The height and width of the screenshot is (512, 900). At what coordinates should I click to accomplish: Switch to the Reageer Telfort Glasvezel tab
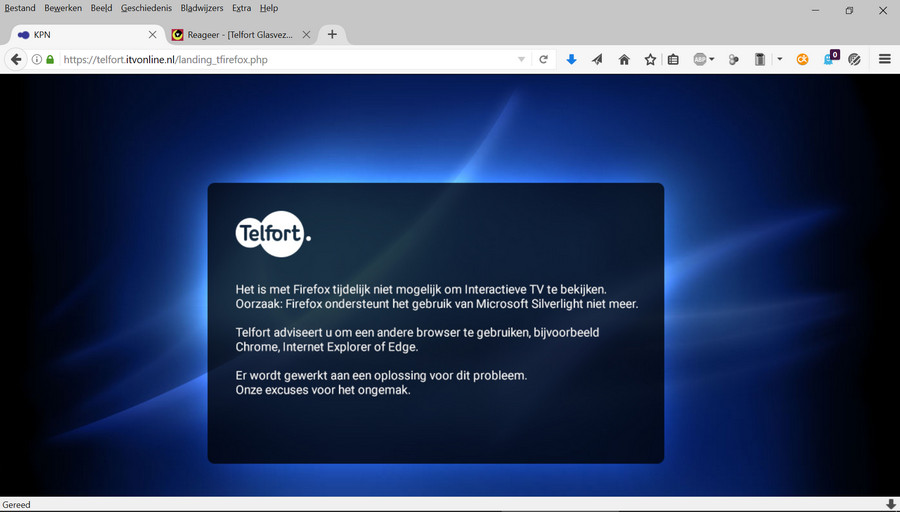pos(240,34)
